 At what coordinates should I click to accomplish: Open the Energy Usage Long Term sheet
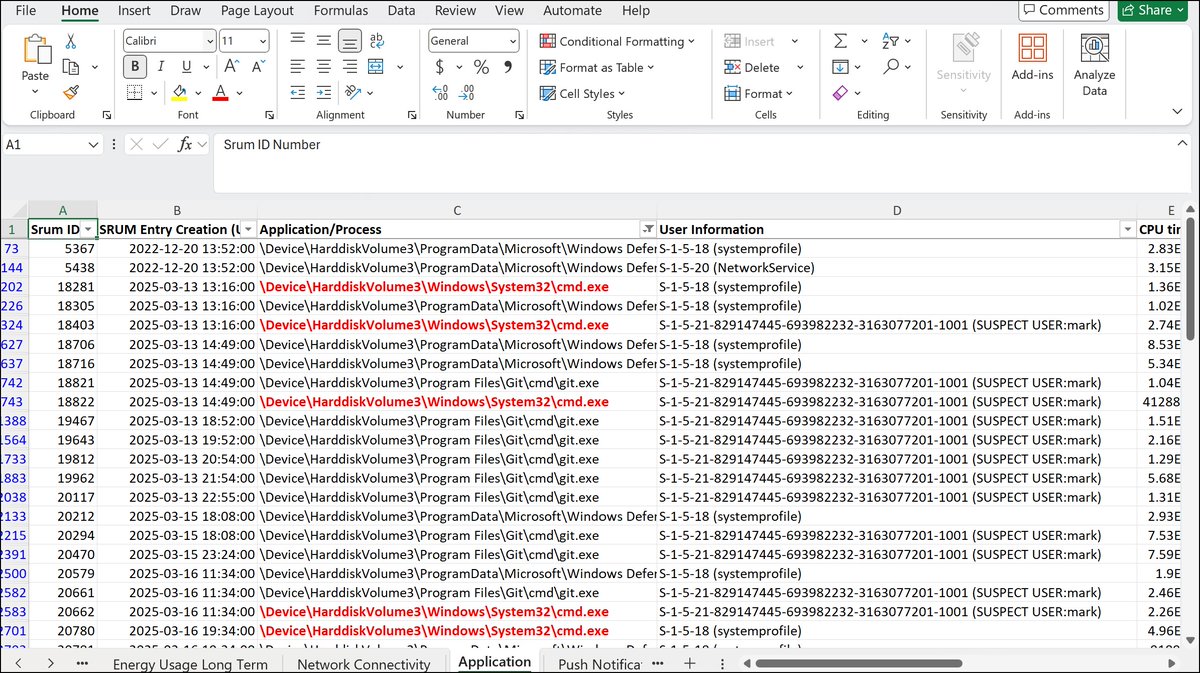tap(190, 664)
